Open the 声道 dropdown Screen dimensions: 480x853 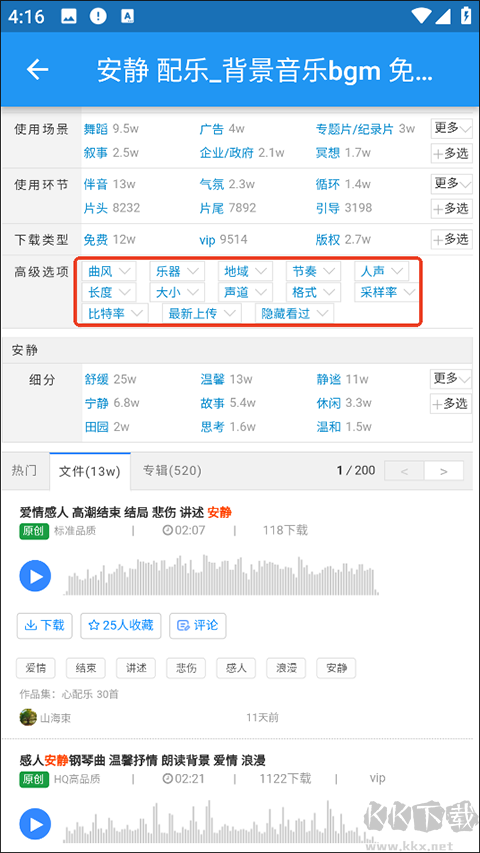245,292
